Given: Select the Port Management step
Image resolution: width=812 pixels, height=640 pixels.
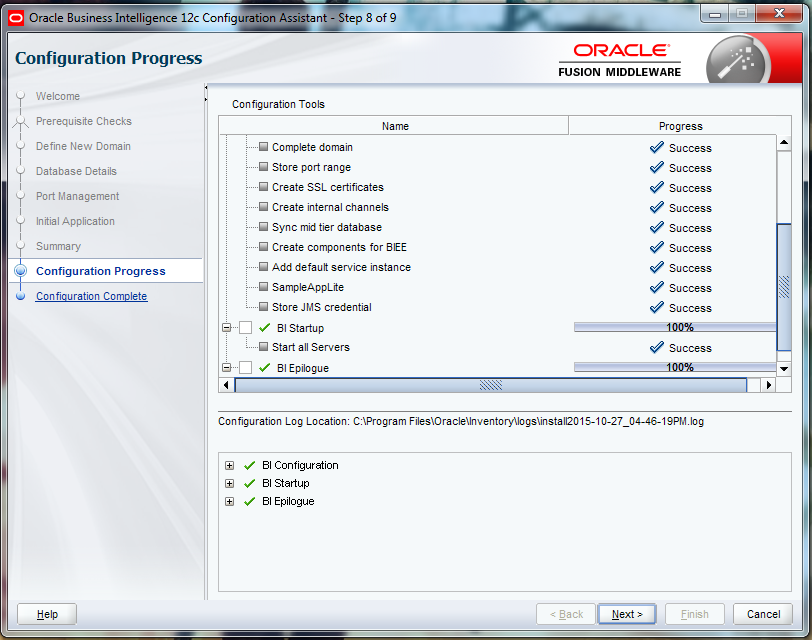Looking at the screenshot, I should (x=77, y=196).
